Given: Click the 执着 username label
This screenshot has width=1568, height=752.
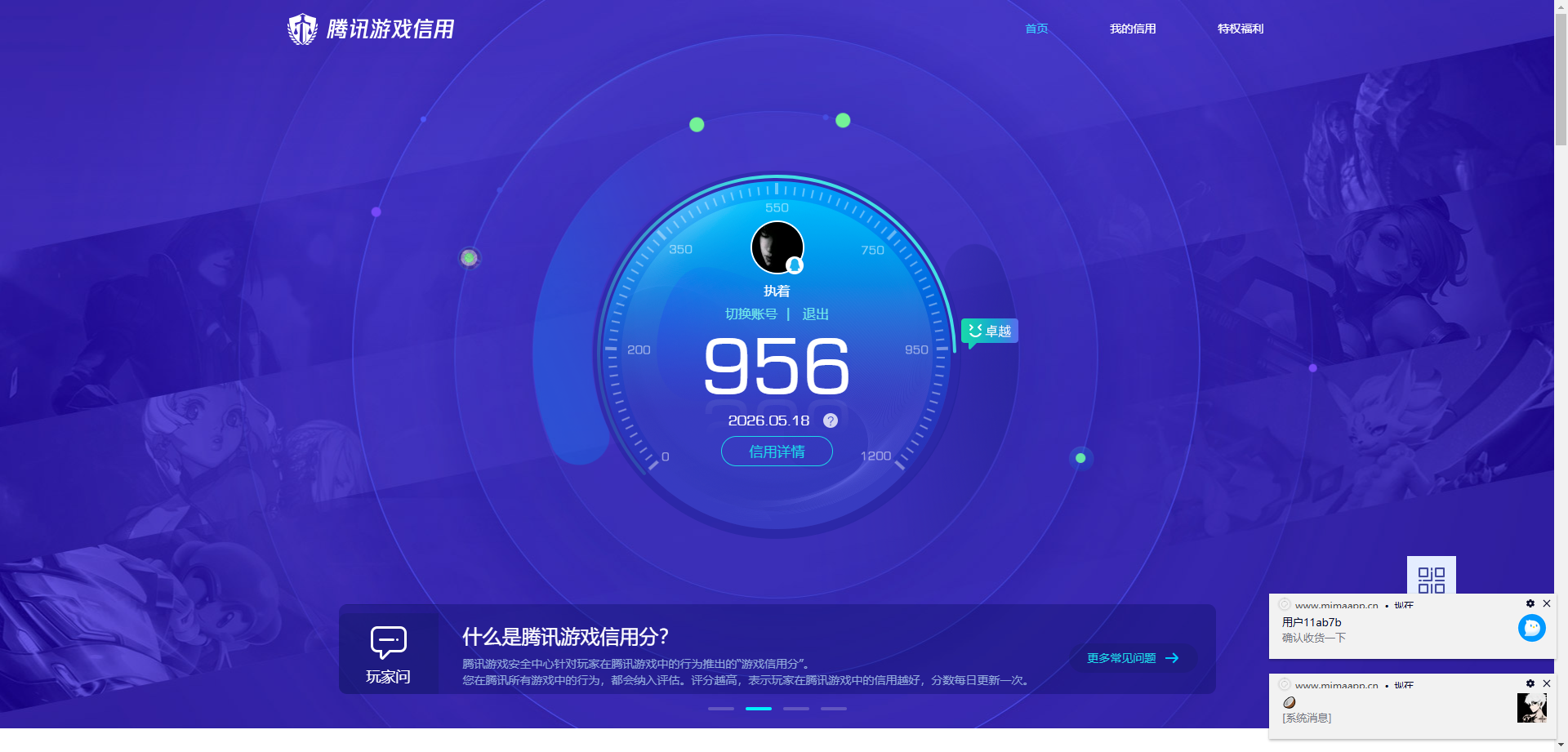Looking at the screenshot, I should pos(777,291).
